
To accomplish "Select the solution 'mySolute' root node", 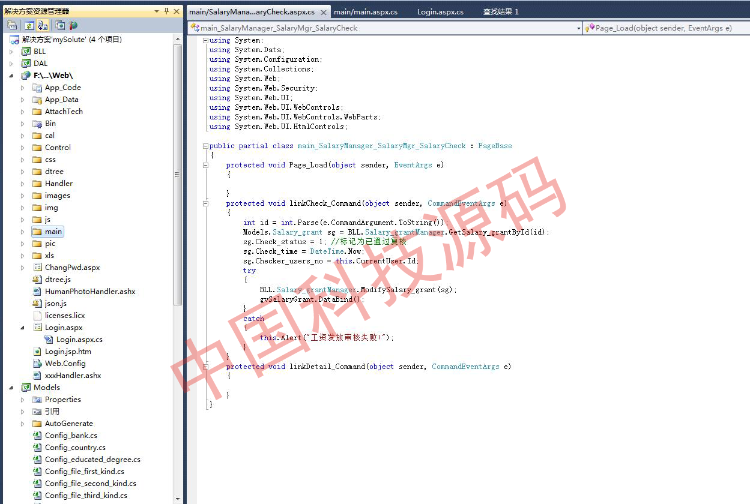I will click(x=66, y=39).
